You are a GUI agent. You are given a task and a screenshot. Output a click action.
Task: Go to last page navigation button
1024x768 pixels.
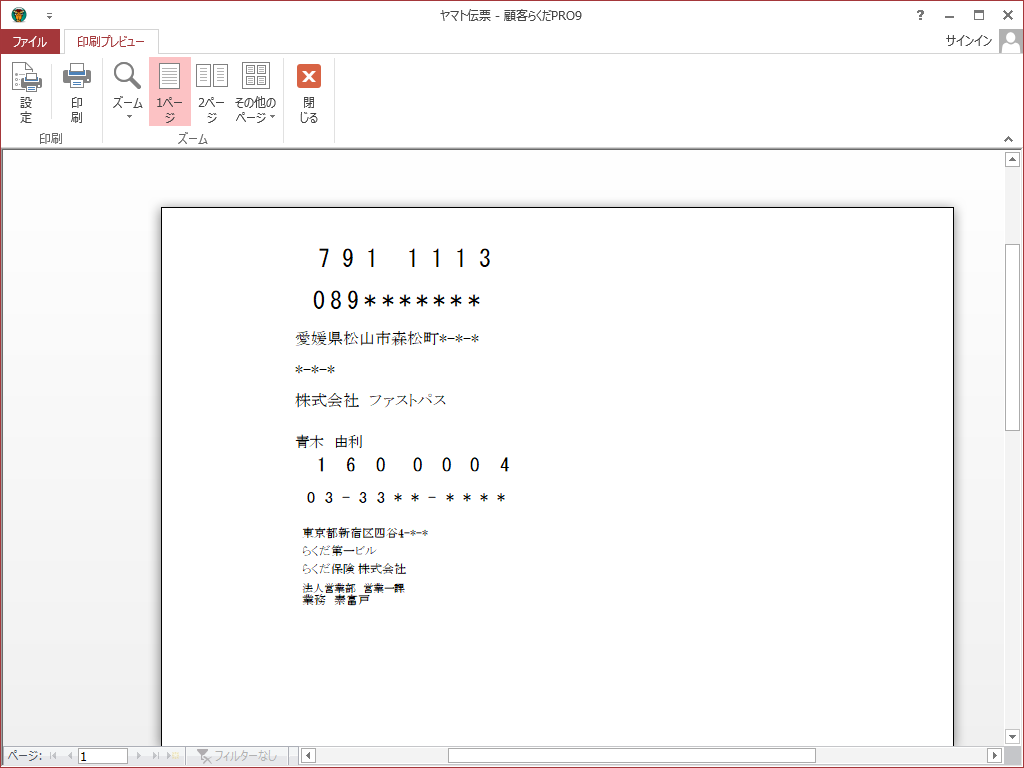click(x=155, y=756)
